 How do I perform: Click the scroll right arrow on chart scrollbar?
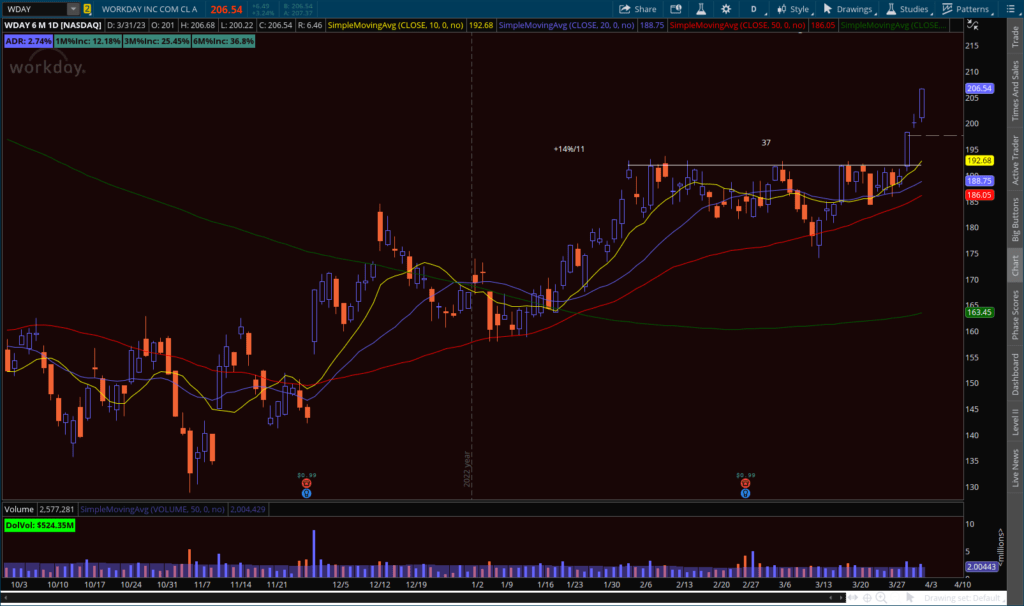click(841, 598)
